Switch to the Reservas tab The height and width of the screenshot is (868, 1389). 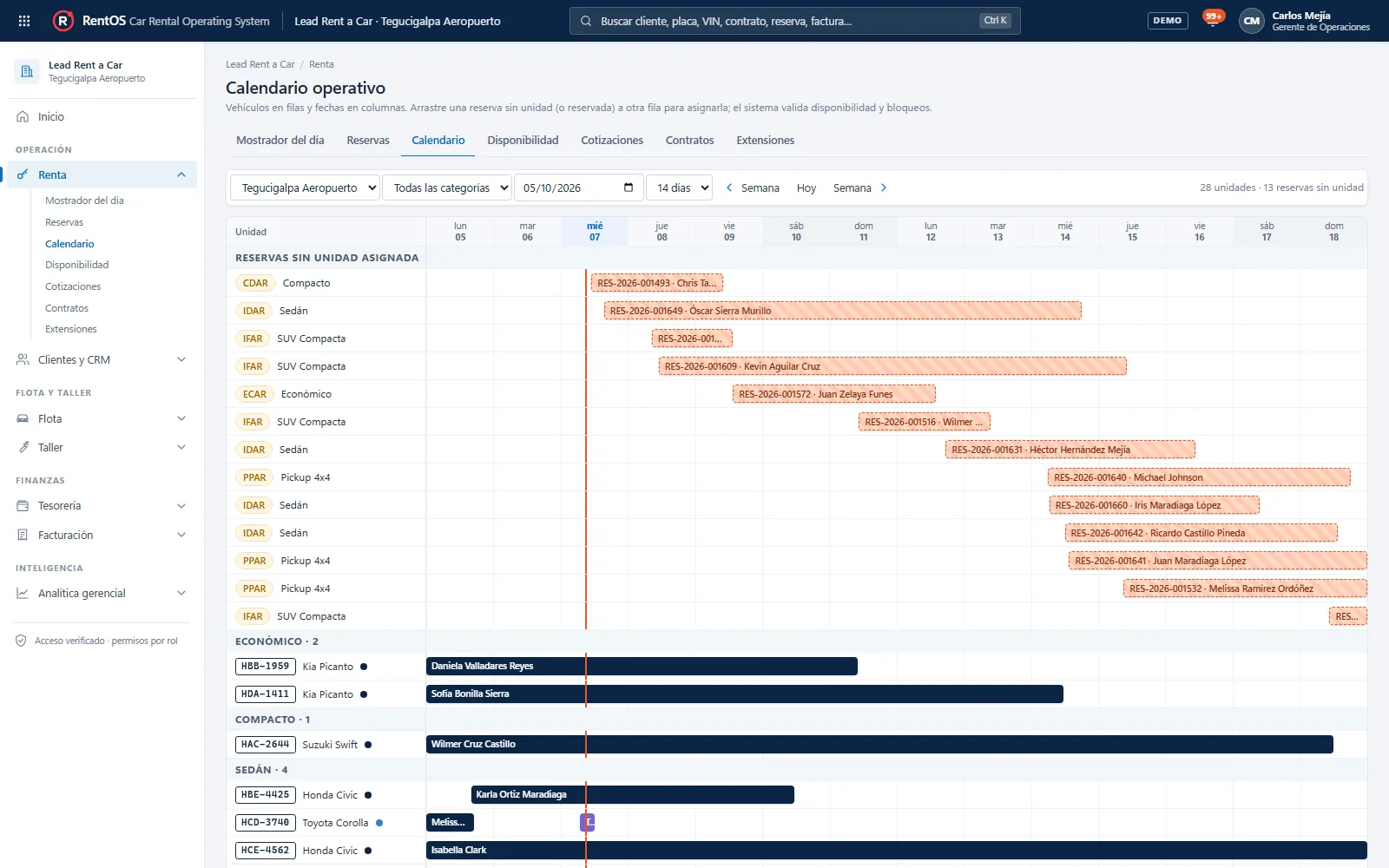click(368, 140)
